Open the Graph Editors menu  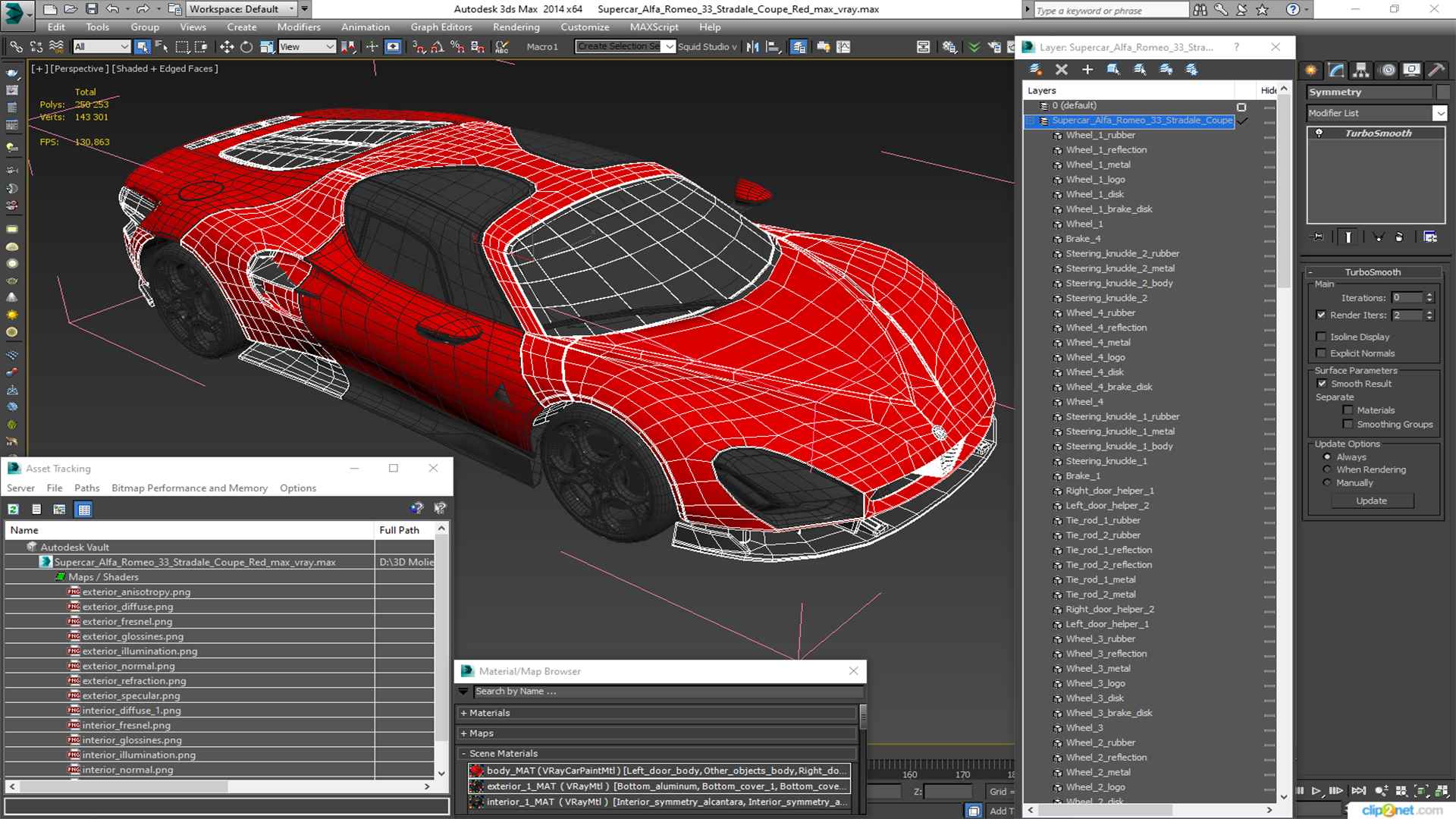pyautogui.click(x=441, y=27)
